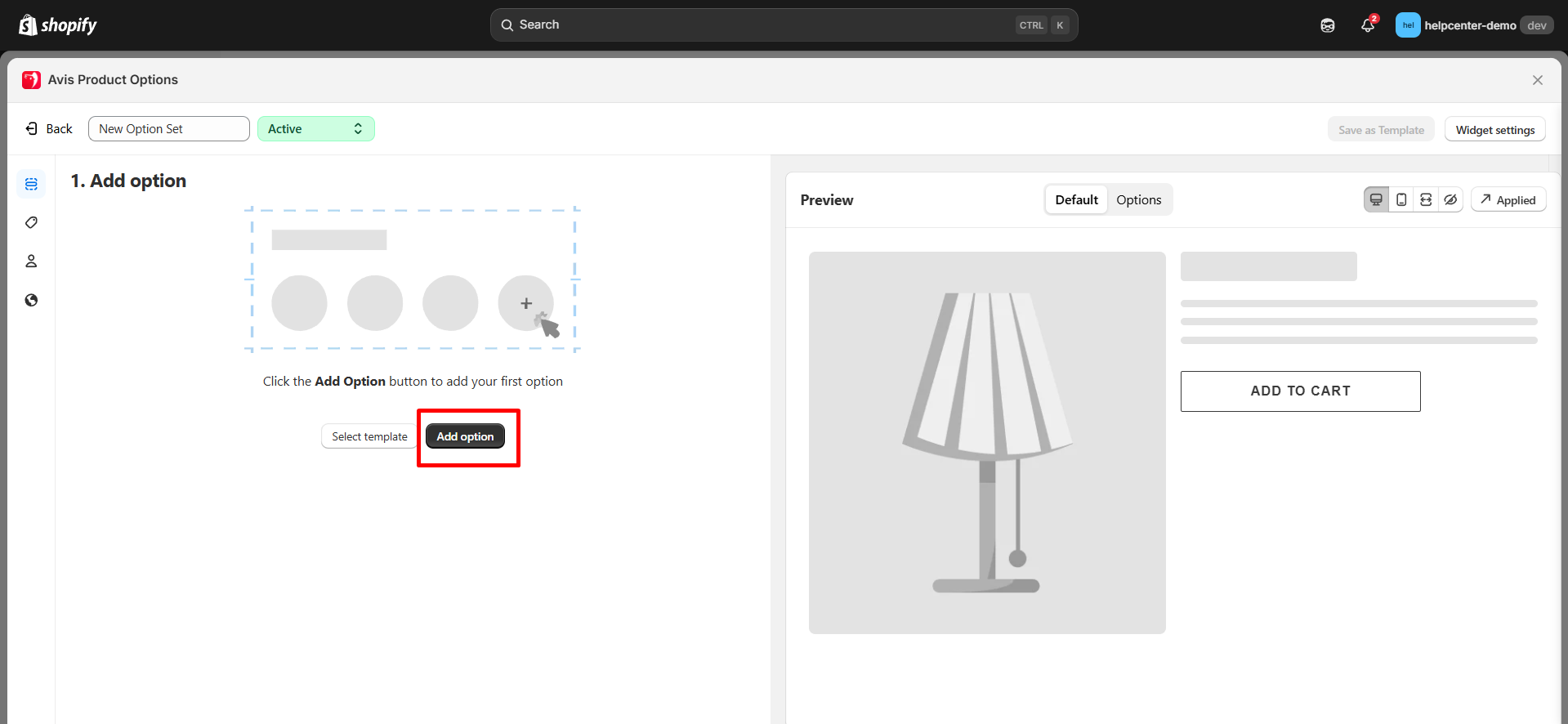Open Widget settings
This screenshot has height=724, width=1568.
1494,130
